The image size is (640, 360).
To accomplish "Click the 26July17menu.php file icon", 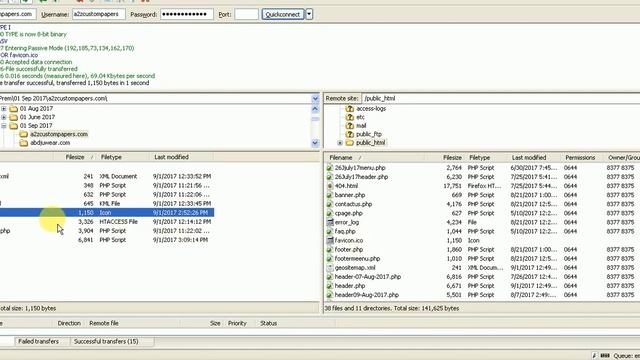I will [330, 168].
